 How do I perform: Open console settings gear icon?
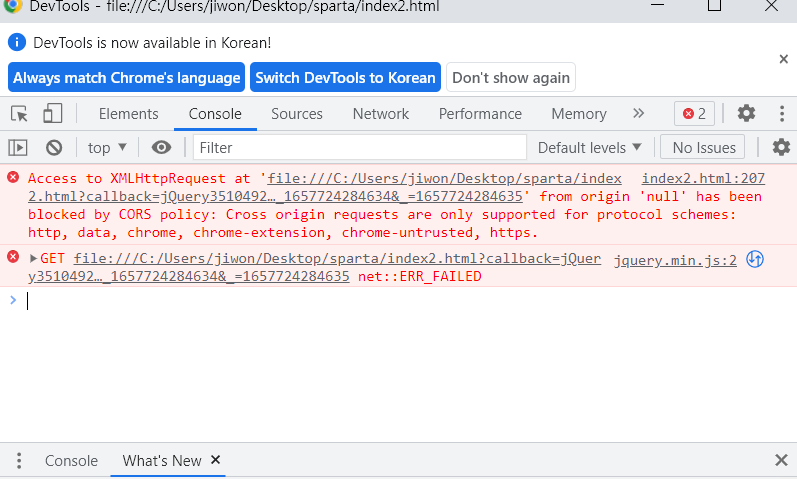click(781, 147)
